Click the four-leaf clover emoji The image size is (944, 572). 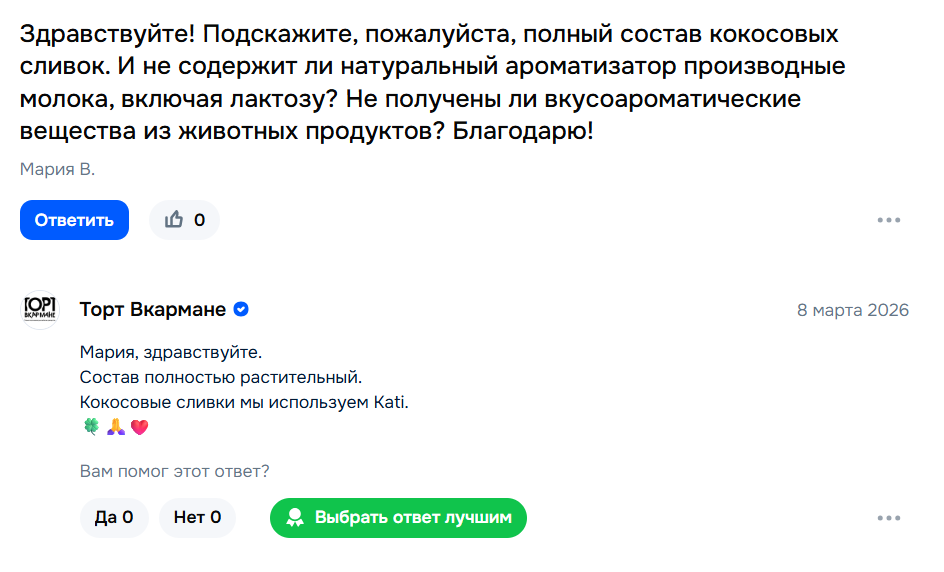pyautogui.click(x=91, y=427)
